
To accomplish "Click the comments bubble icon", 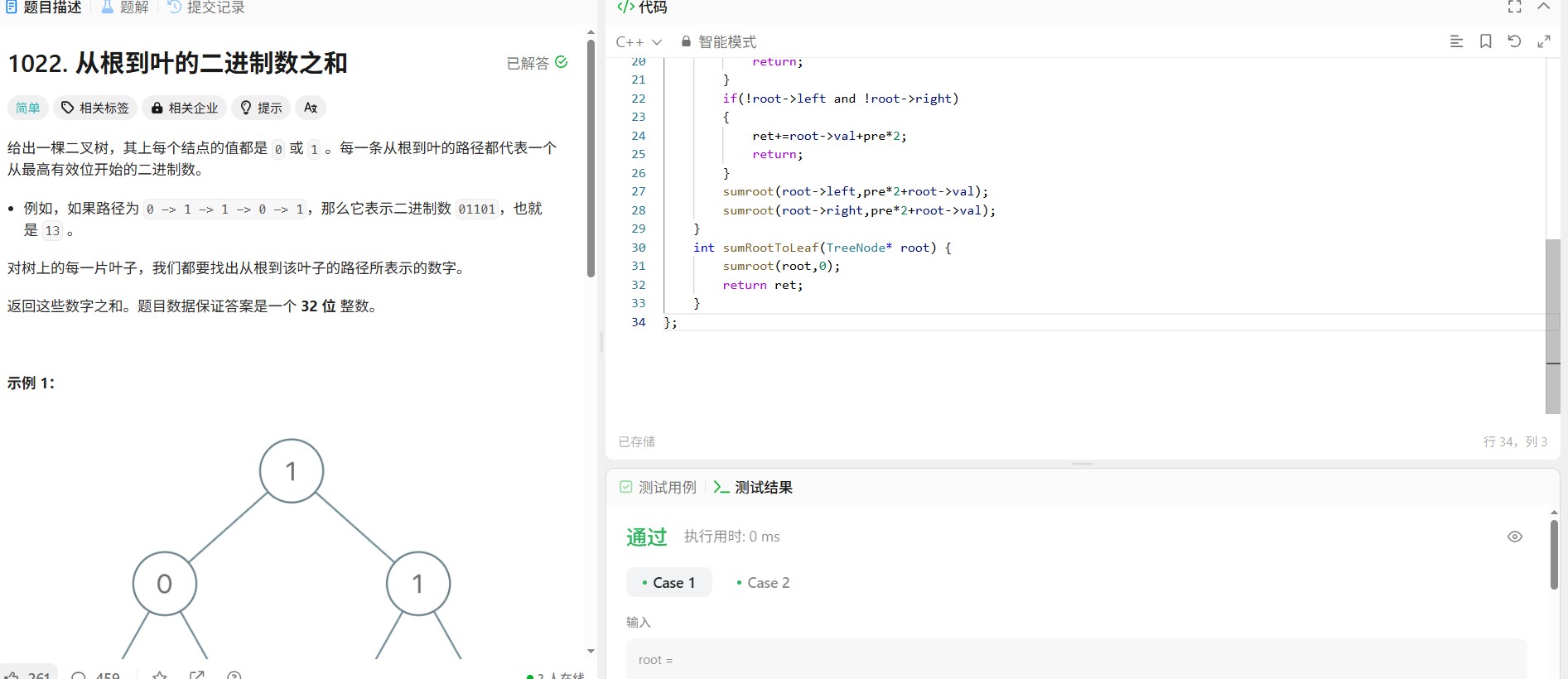I will click(x=79, y=676).
